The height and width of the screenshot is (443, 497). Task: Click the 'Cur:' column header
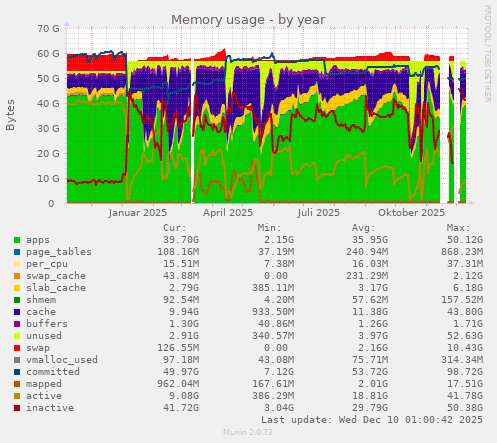(175, 228)
